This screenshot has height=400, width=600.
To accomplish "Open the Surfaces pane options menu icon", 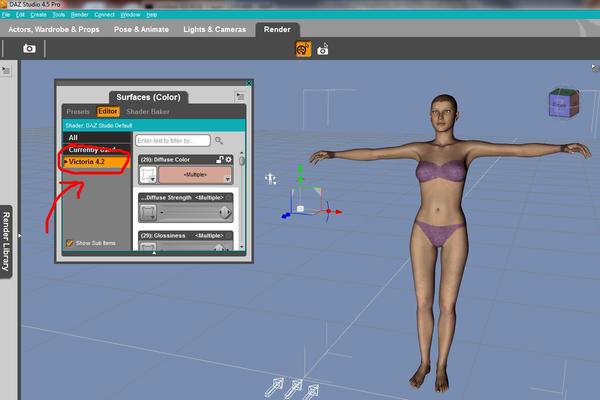I will pos(240,96).
